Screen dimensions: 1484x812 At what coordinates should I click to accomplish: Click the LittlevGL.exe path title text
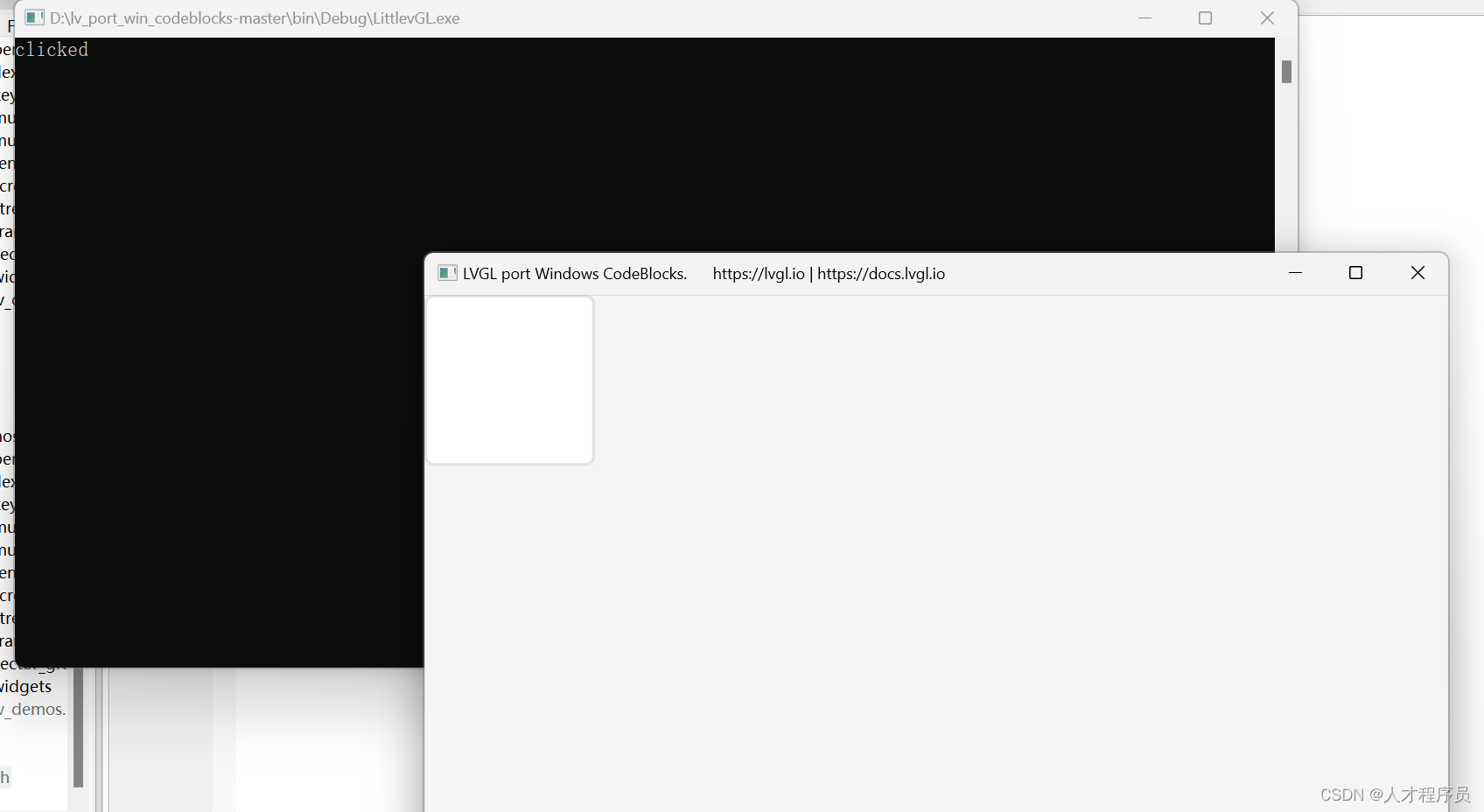coord(255,18)
